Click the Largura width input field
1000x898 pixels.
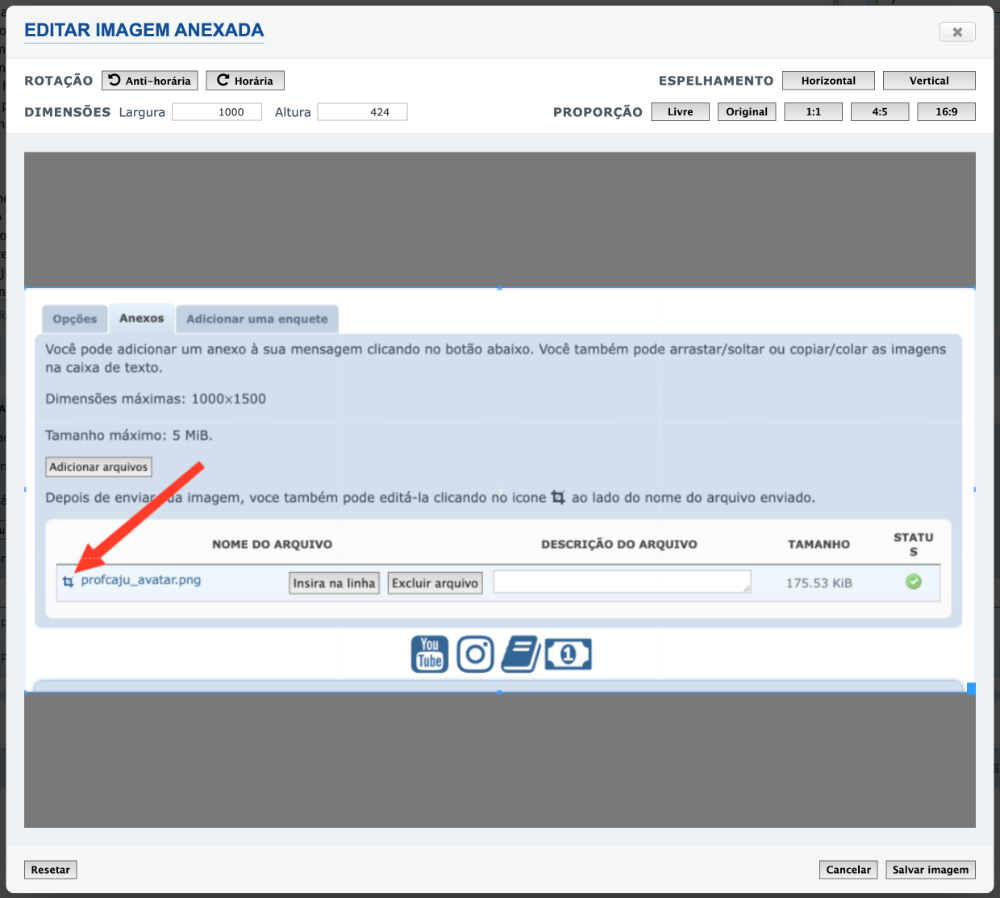coord(217,112)
